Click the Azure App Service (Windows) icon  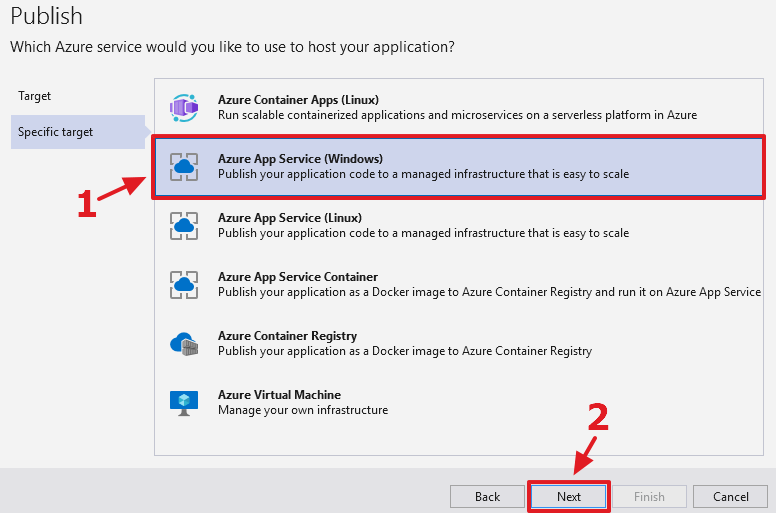pyautogui.click(x=184, y=166)
